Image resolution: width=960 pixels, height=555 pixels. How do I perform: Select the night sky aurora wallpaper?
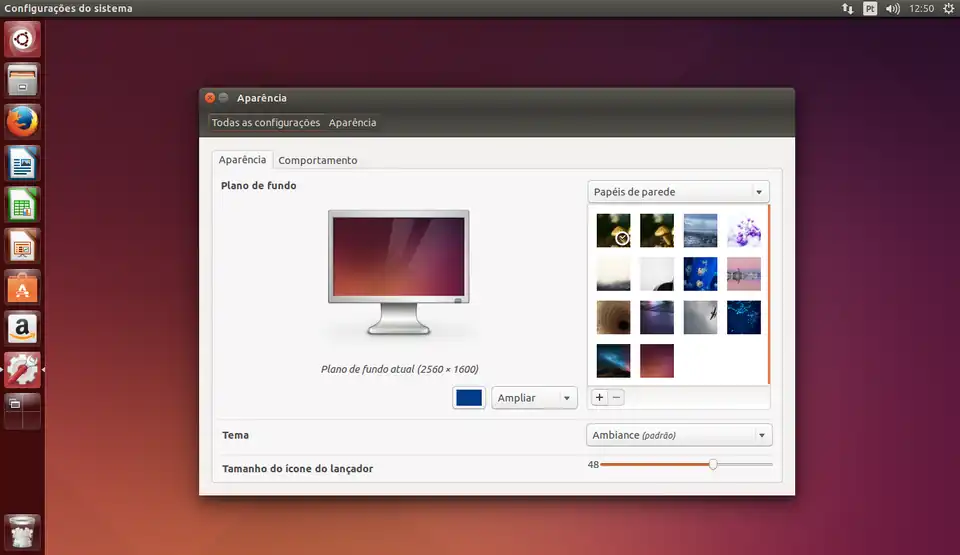[x=613, y=361]
